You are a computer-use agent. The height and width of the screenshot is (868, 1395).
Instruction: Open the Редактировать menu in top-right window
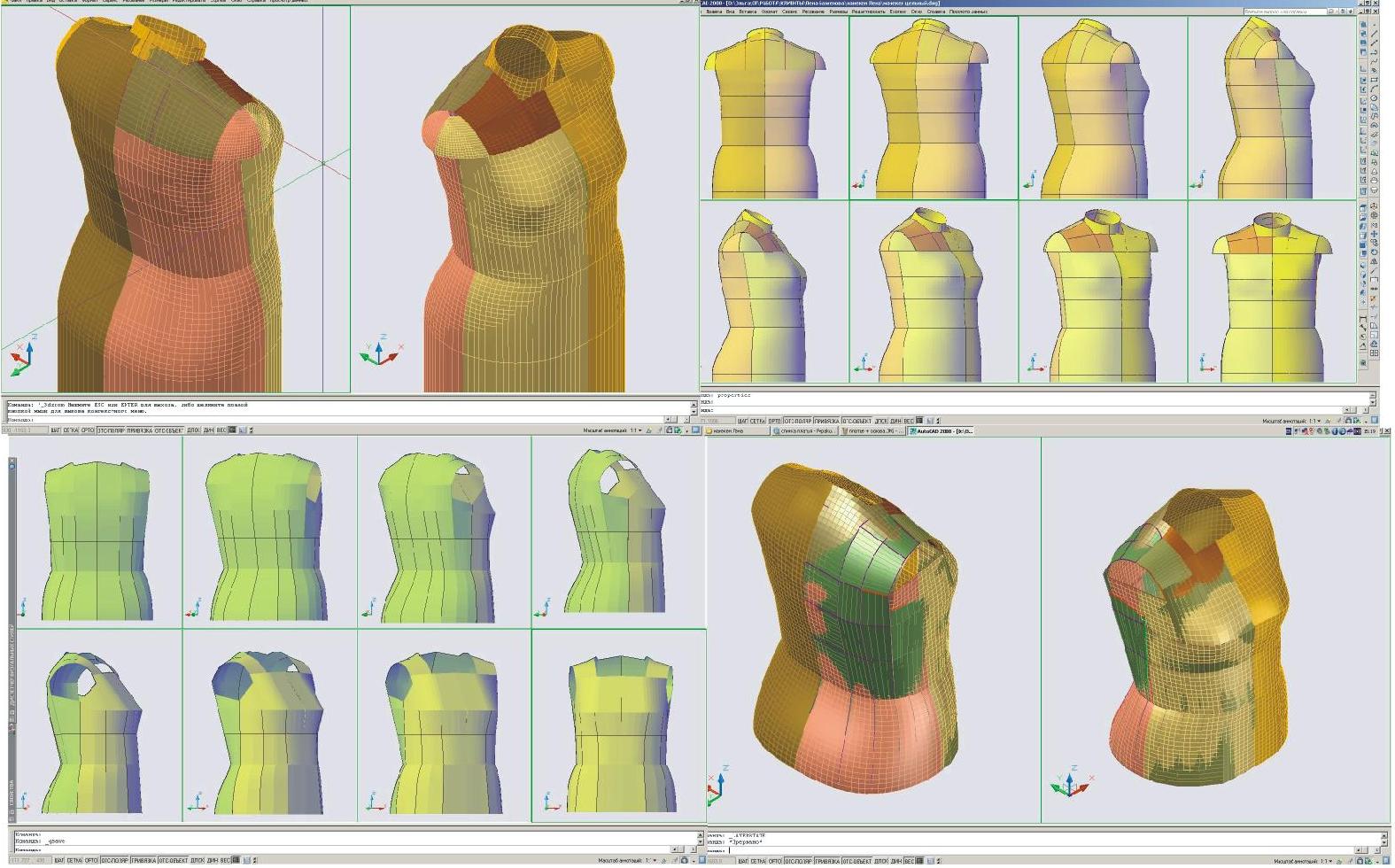[x=868, y=12]
